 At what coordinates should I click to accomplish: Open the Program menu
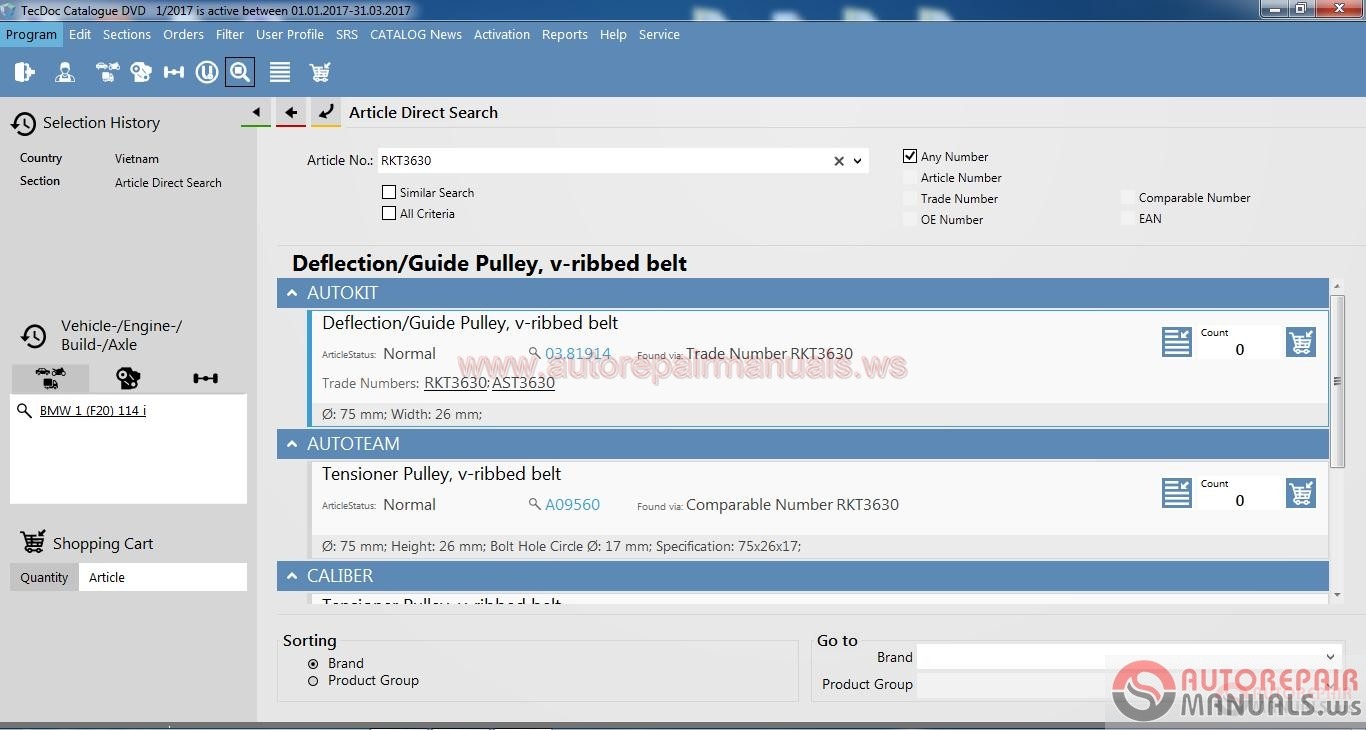pos(31,34)
